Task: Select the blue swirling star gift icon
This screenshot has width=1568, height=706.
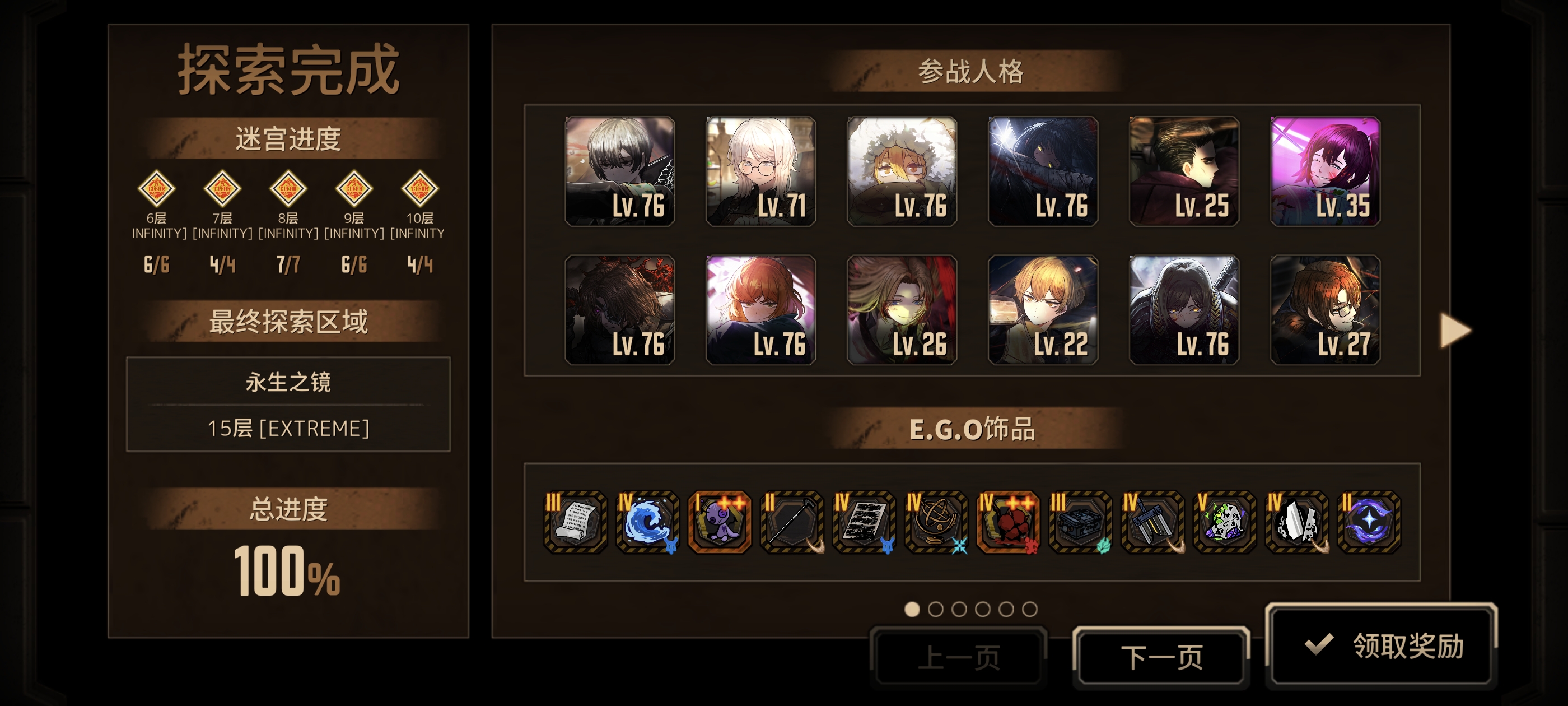Action: pos(1369,522)
